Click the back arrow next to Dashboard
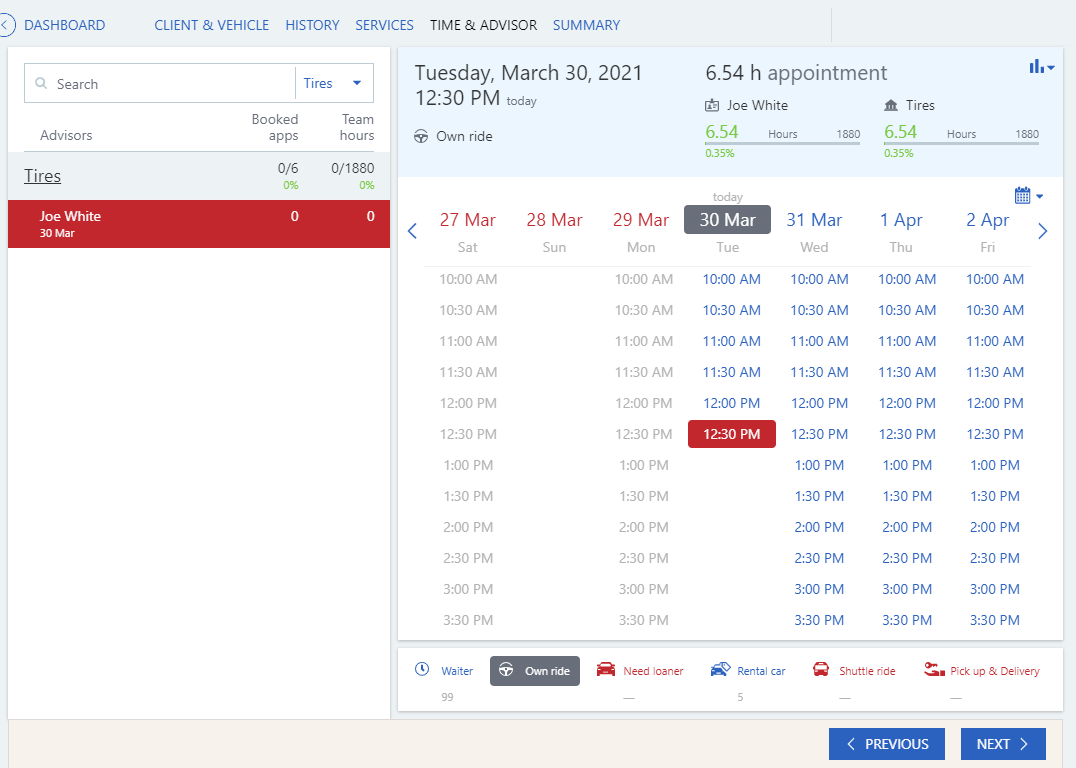1076x768 pixels. tap(6, 25)
